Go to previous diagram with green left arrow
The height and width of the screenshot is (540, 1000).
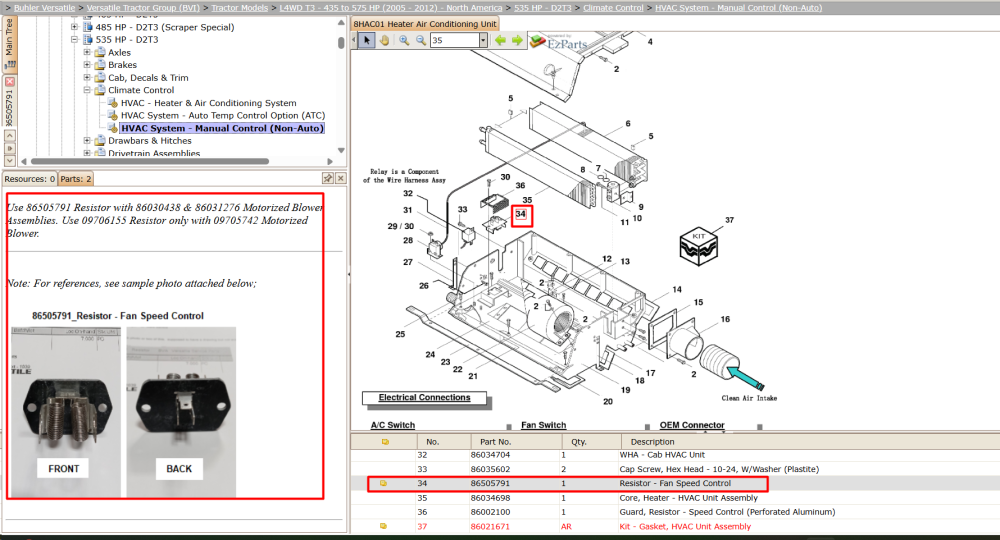[x=501, y=40]
